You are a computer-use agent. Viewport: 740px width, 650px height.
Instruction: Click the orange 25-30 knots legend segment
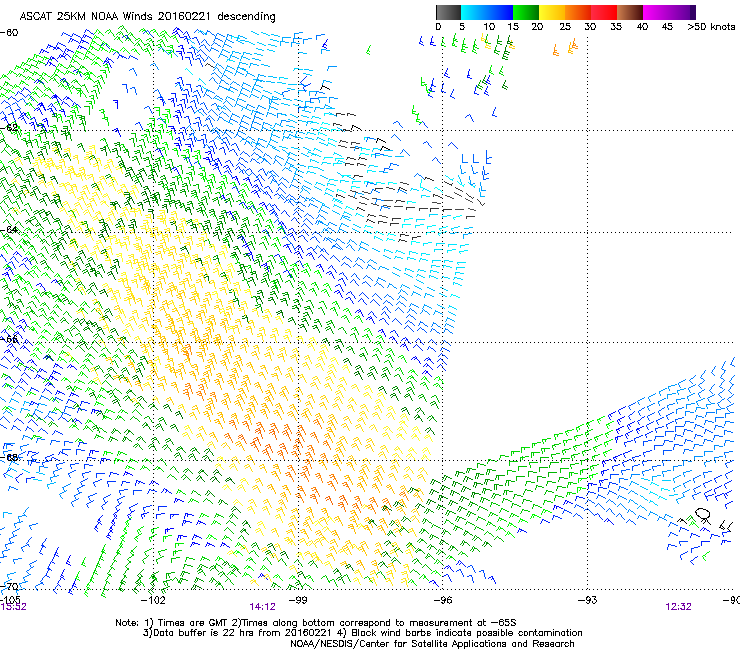(x=578, y=12)
